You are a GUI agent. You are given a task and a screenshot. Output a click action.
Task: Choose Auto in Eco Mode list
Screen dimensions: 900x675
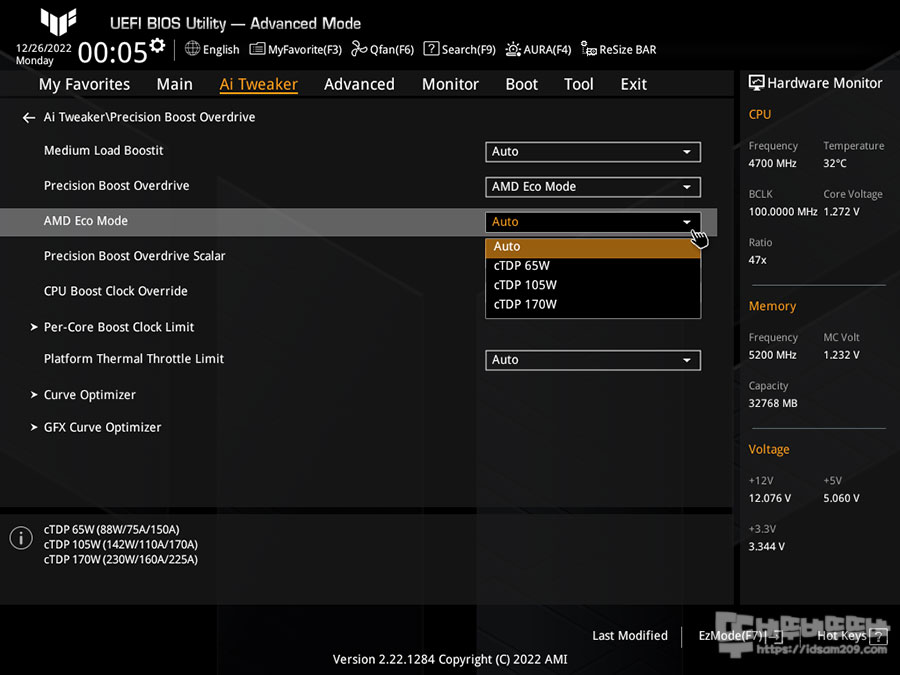tap(593, 247)
